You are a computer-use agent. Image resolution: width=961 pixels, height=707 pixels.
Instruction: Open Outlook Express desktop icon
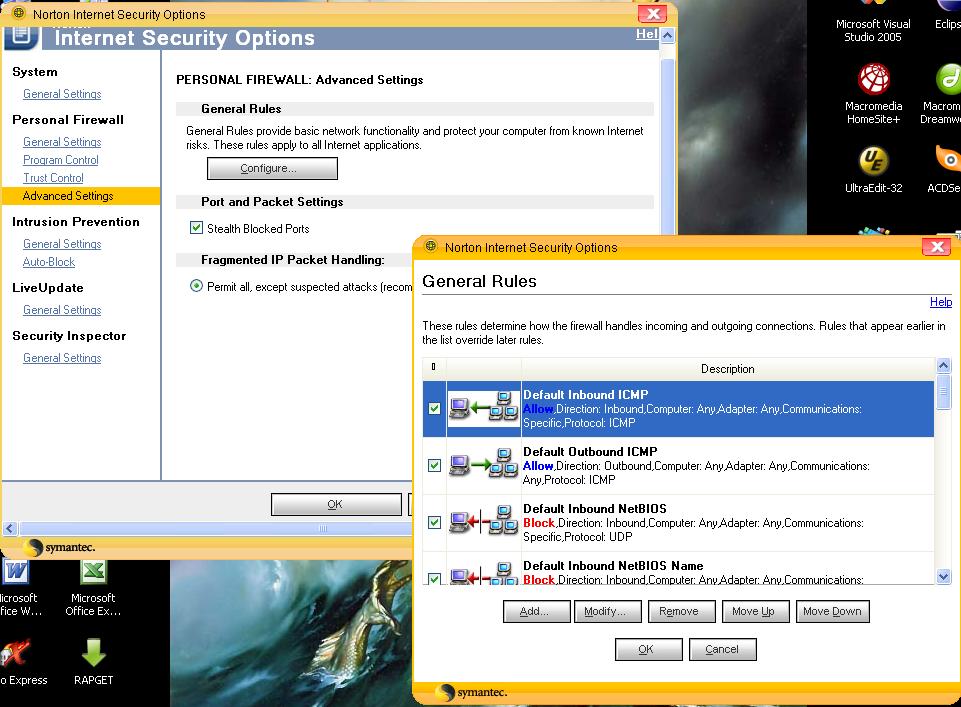[21, 662]
